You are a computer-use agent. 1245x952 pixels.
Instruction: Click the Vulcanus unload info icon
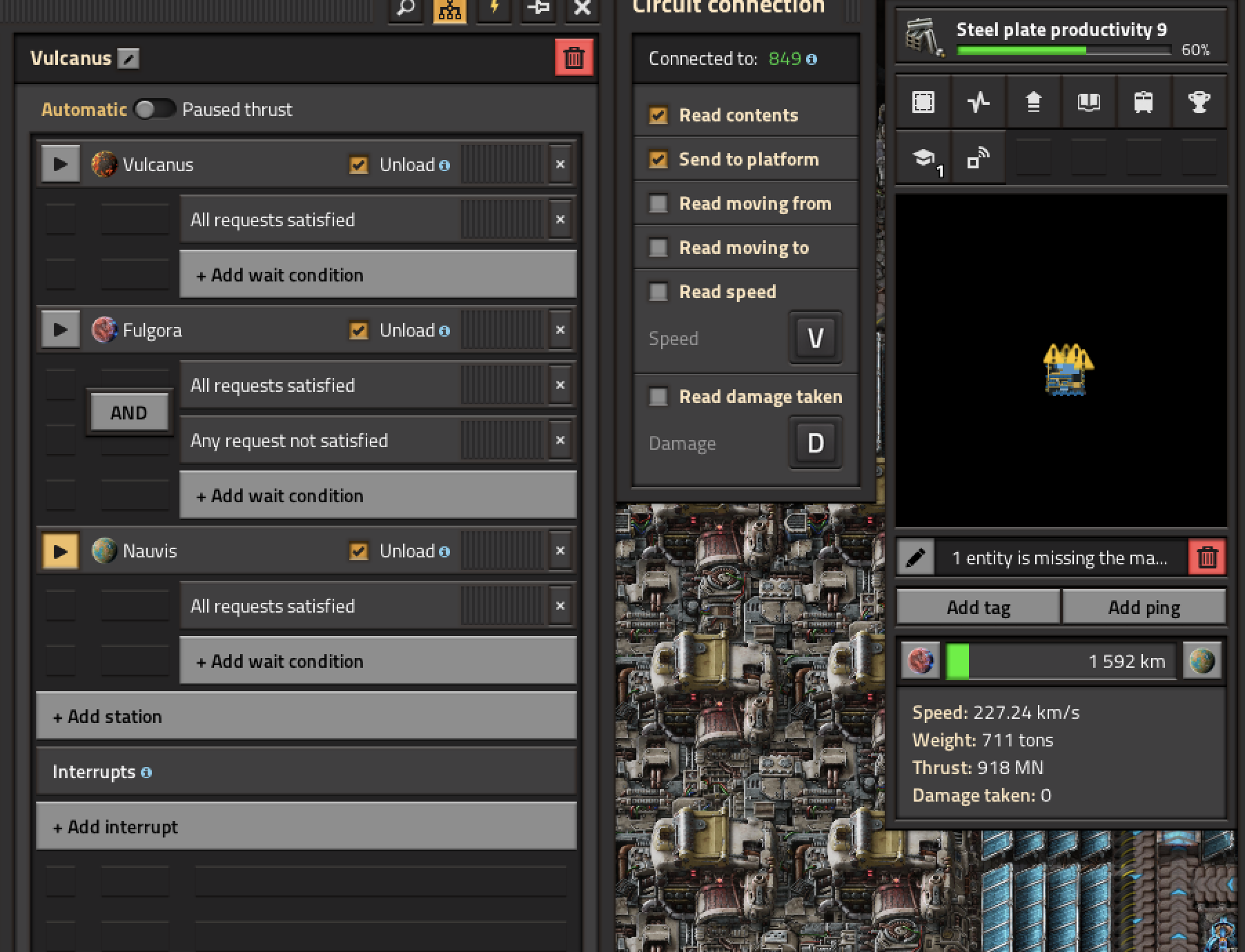click(x=444, y=166)
